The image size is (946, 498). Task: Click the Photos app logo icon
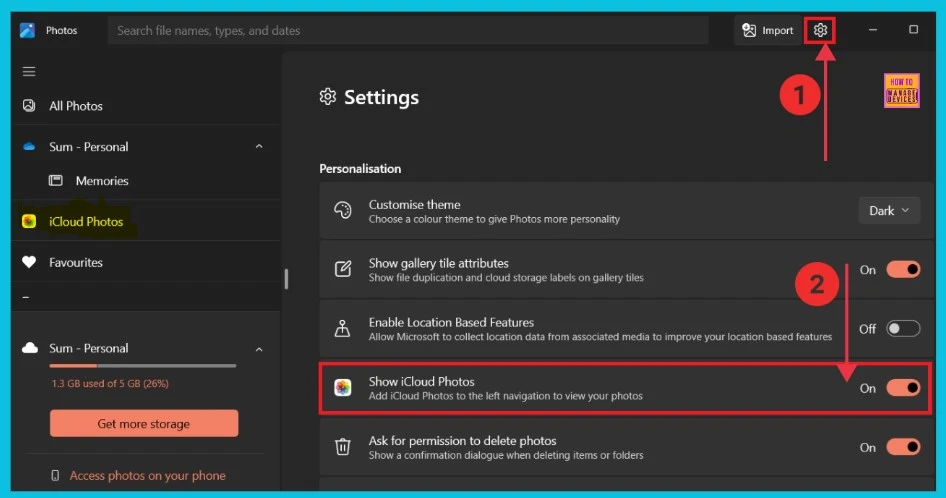(27, 30)
